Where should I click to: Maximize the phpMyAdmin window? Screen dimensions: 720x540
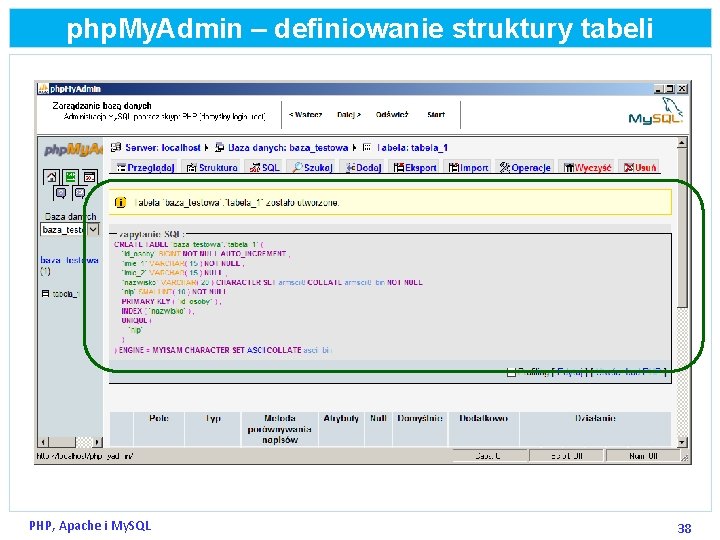click(670, 89)
